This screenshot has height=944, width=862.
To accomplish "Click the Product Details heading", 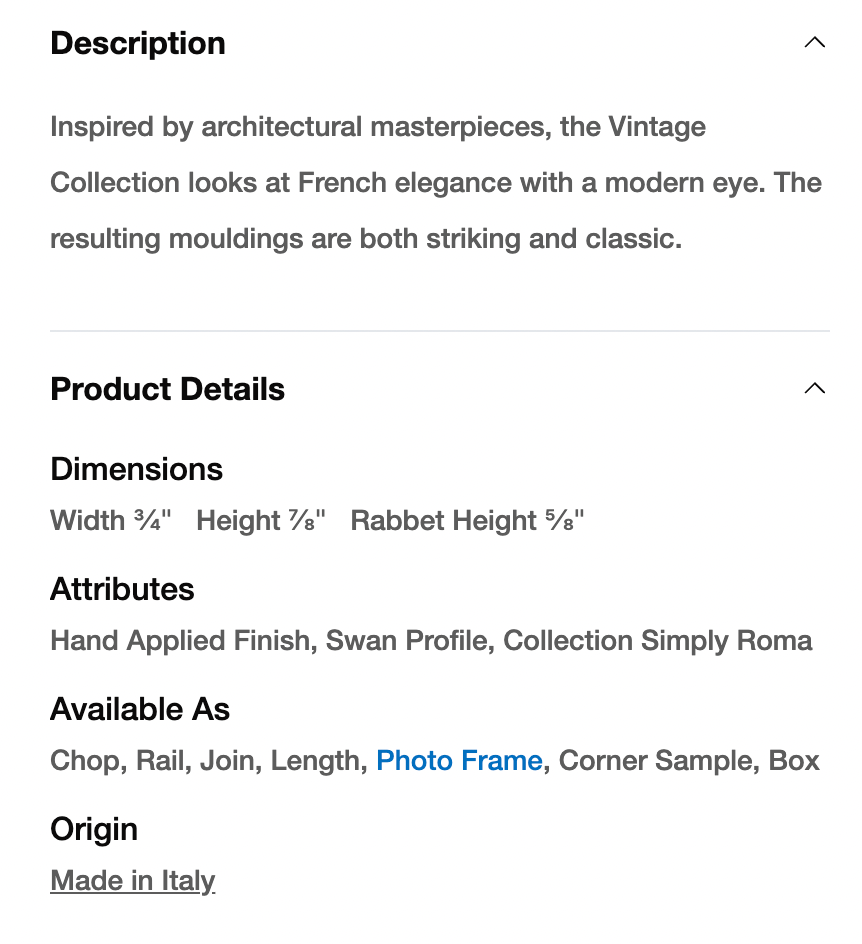I will click(x=167, y=389).
